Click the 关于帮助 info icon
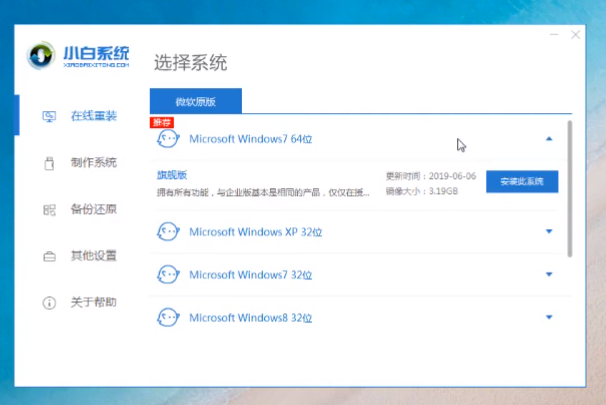The image size is (606, 405). click(49, 302)
